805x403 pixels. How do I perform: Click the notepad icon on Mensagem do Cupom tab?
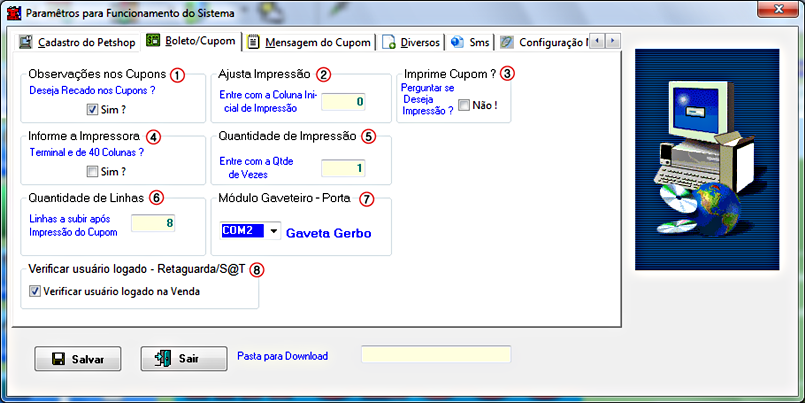pyautogui.click(x=253, y=42)
